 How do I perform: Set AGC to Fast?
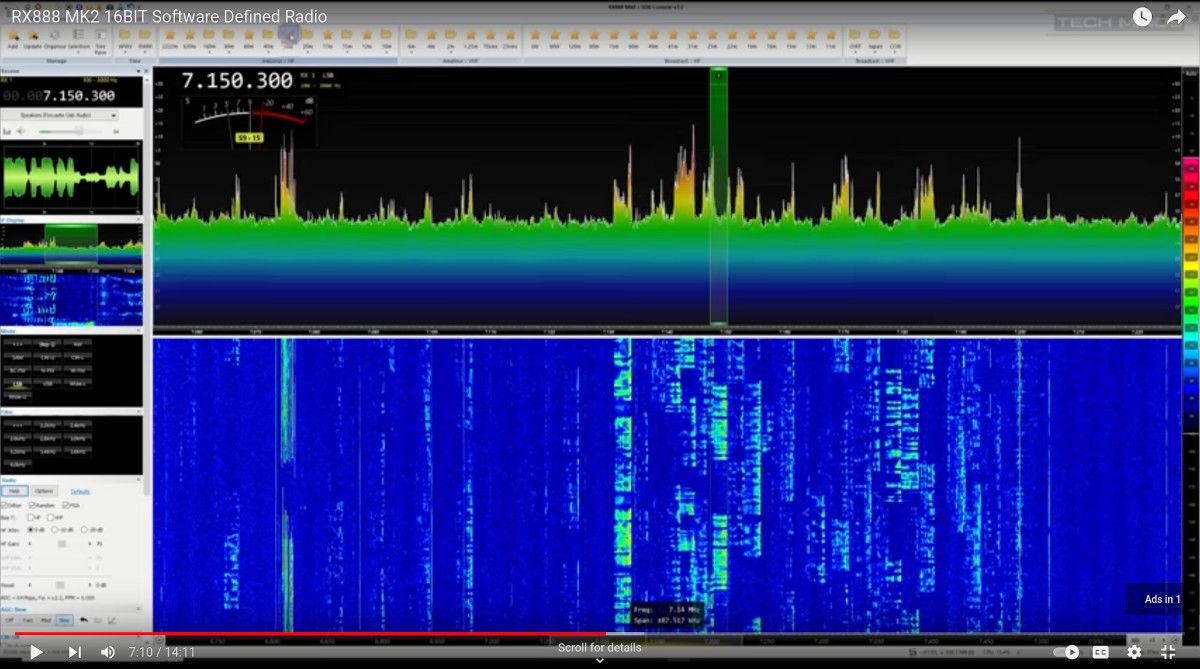pos(28,620)
